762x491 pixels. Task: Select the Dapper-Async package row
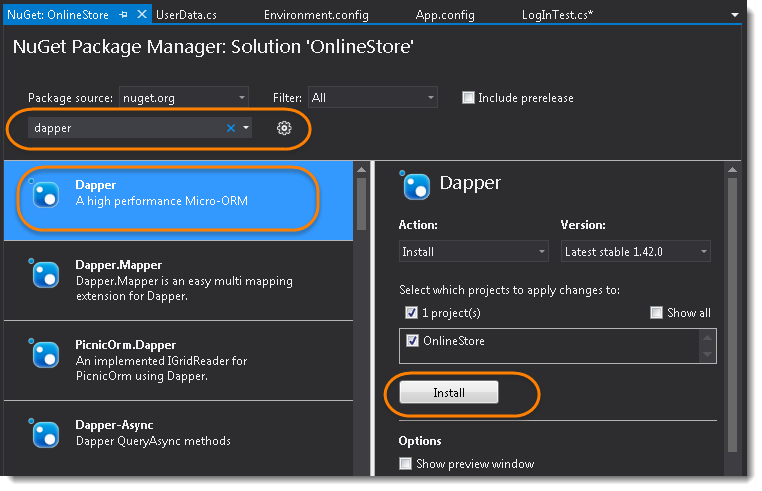pos(178,438)
